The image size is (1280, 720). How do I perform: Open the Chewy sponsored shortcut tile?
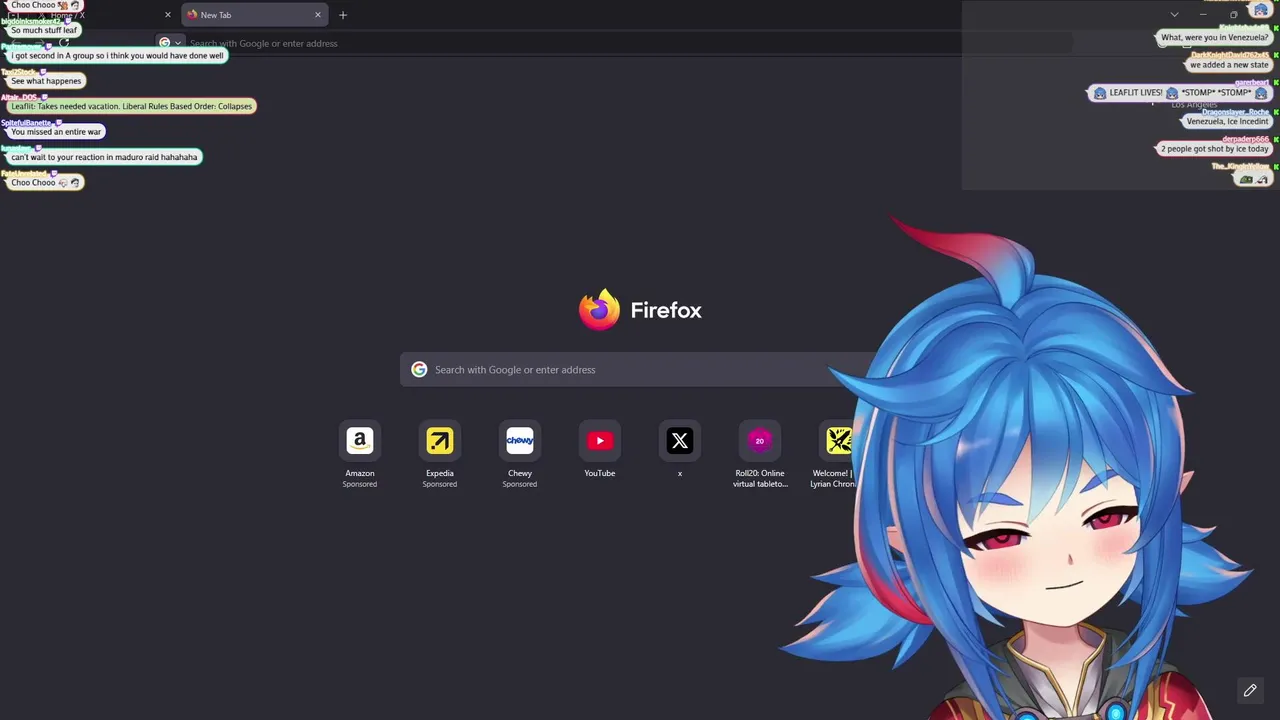[x=520, y=441]
